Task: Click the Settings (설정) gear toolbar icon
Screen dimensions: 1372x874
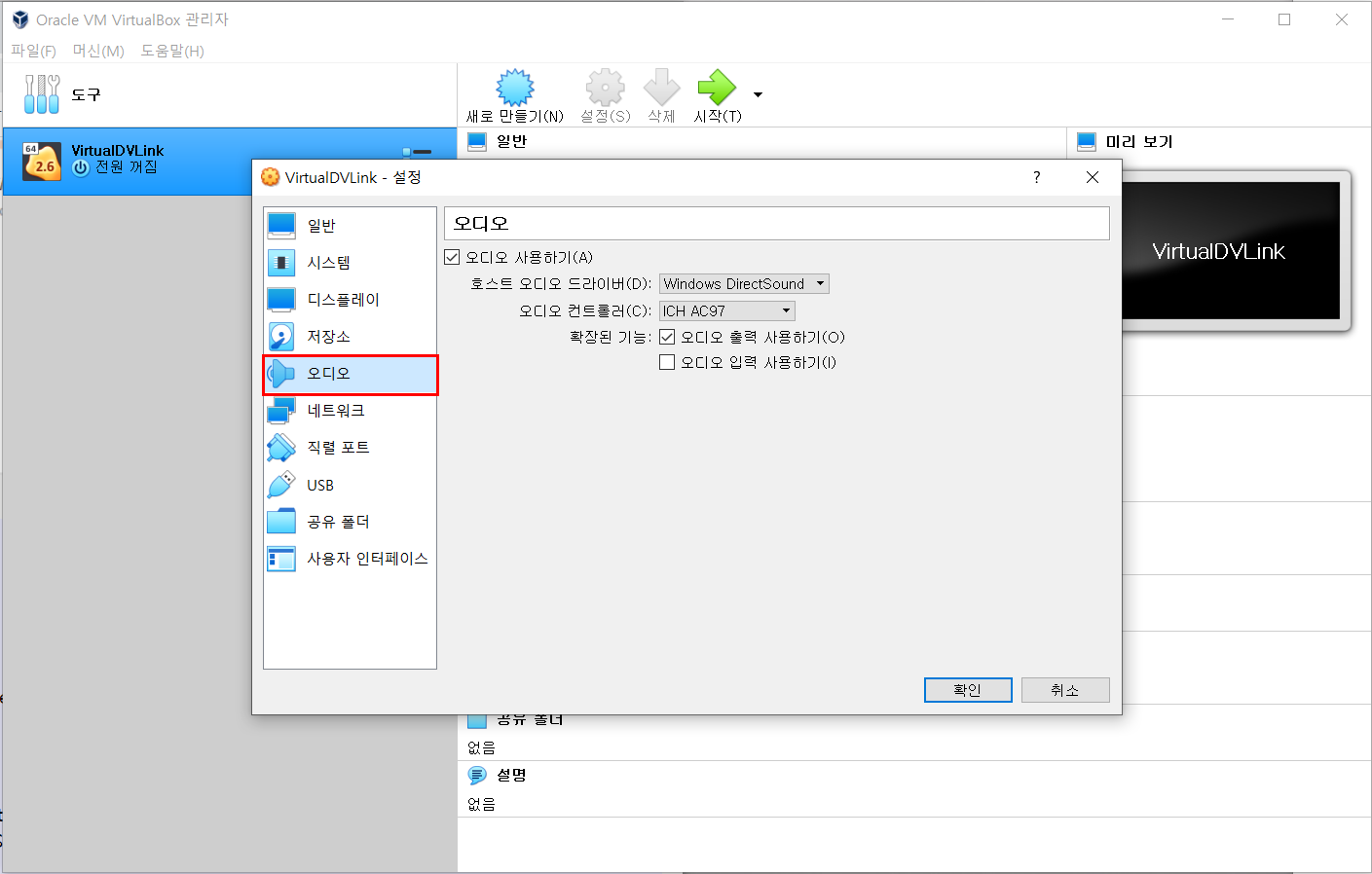Action: 605,88
